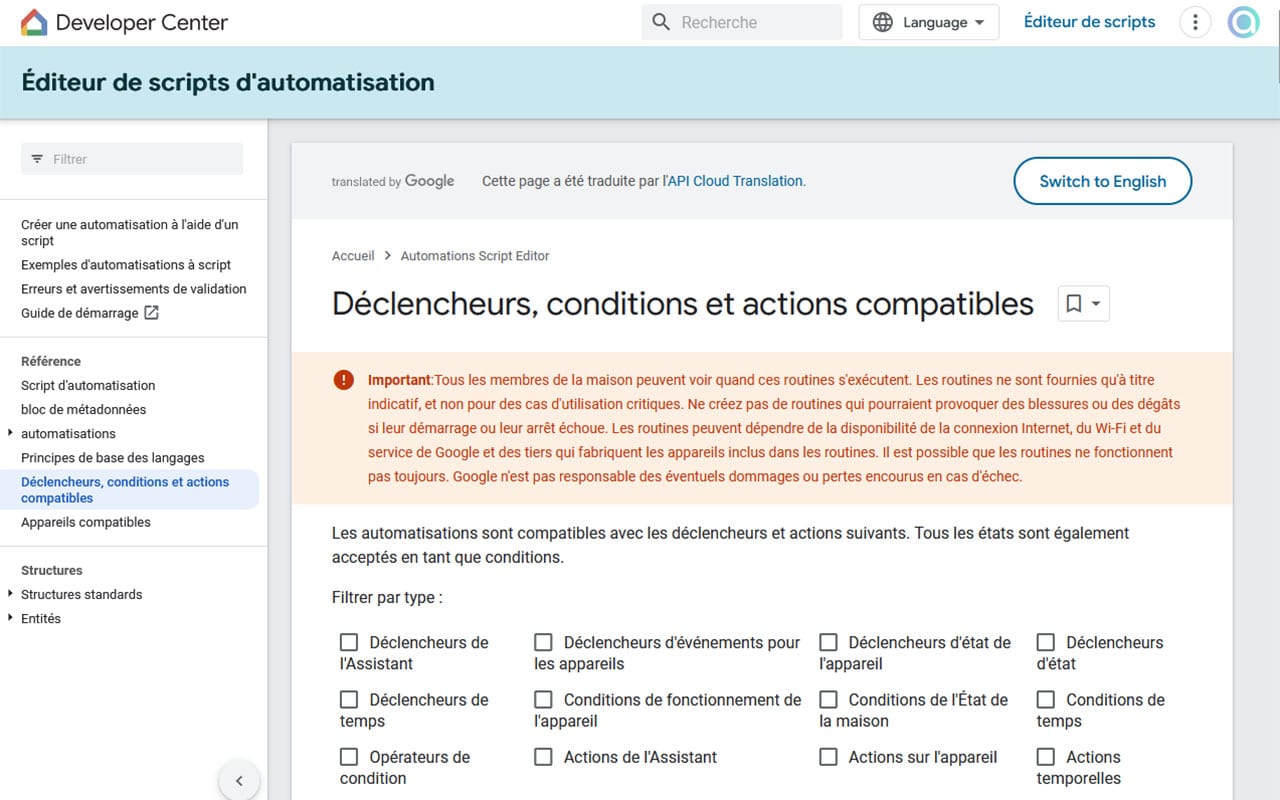This screenshot has height=800, width=1280.
Task: Click the bookmark icon beside page title
Action: click(x=1073, y=303)
